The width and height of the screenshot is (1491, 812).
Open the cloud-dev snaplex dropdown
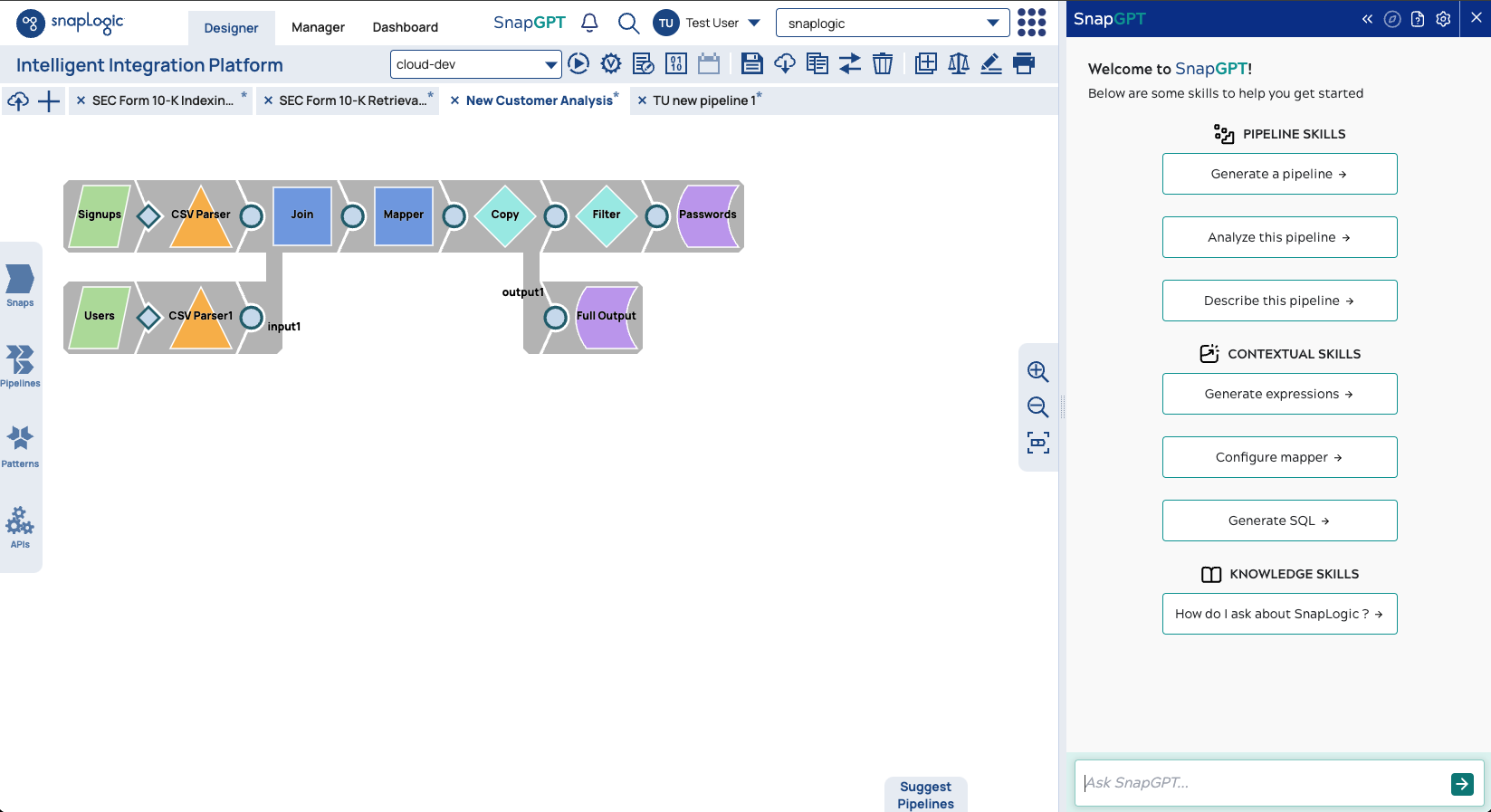tap(476, 64)
